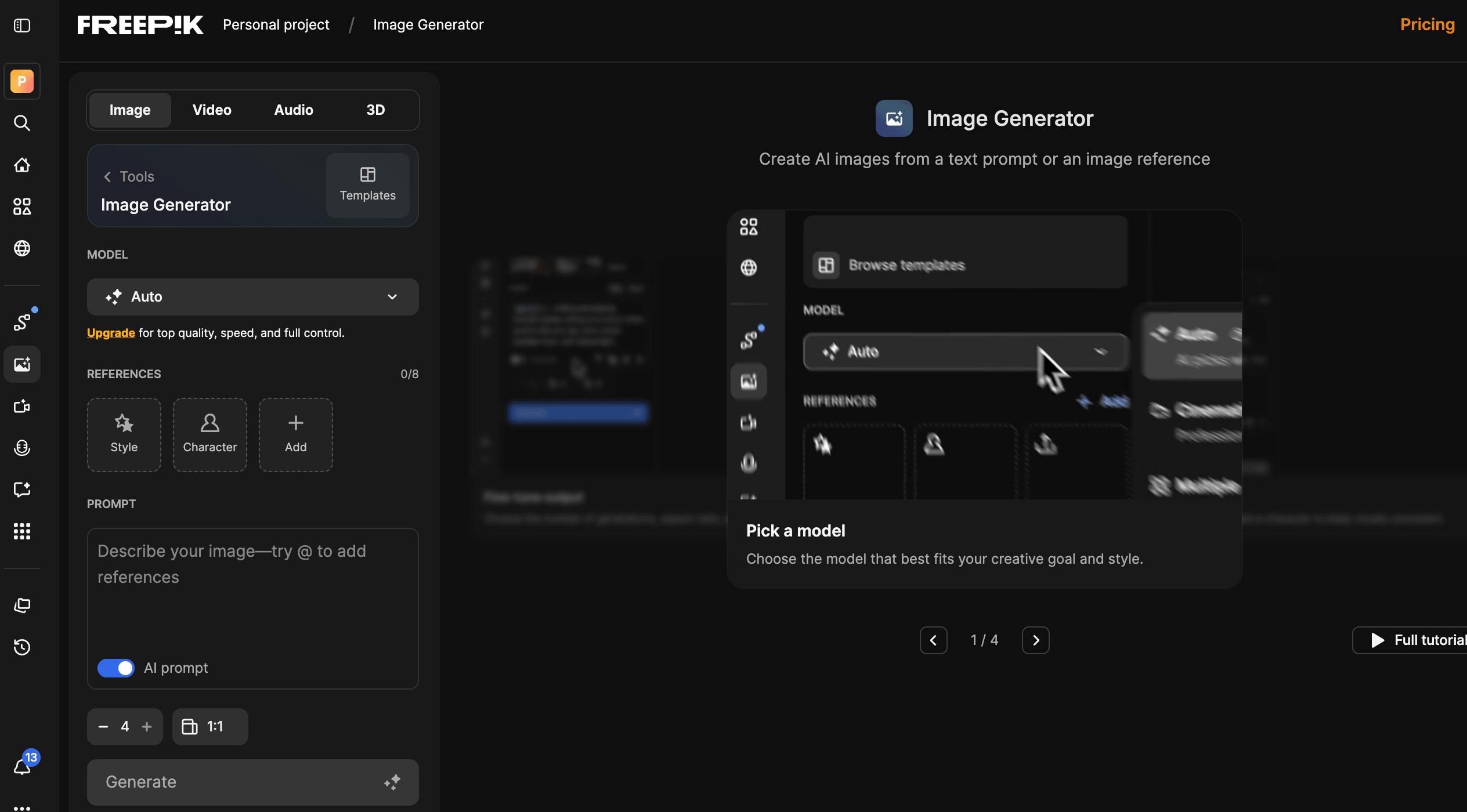Expand the Auto model dropdown
This screenshot has height=812, width=1467.
point(252,297)
